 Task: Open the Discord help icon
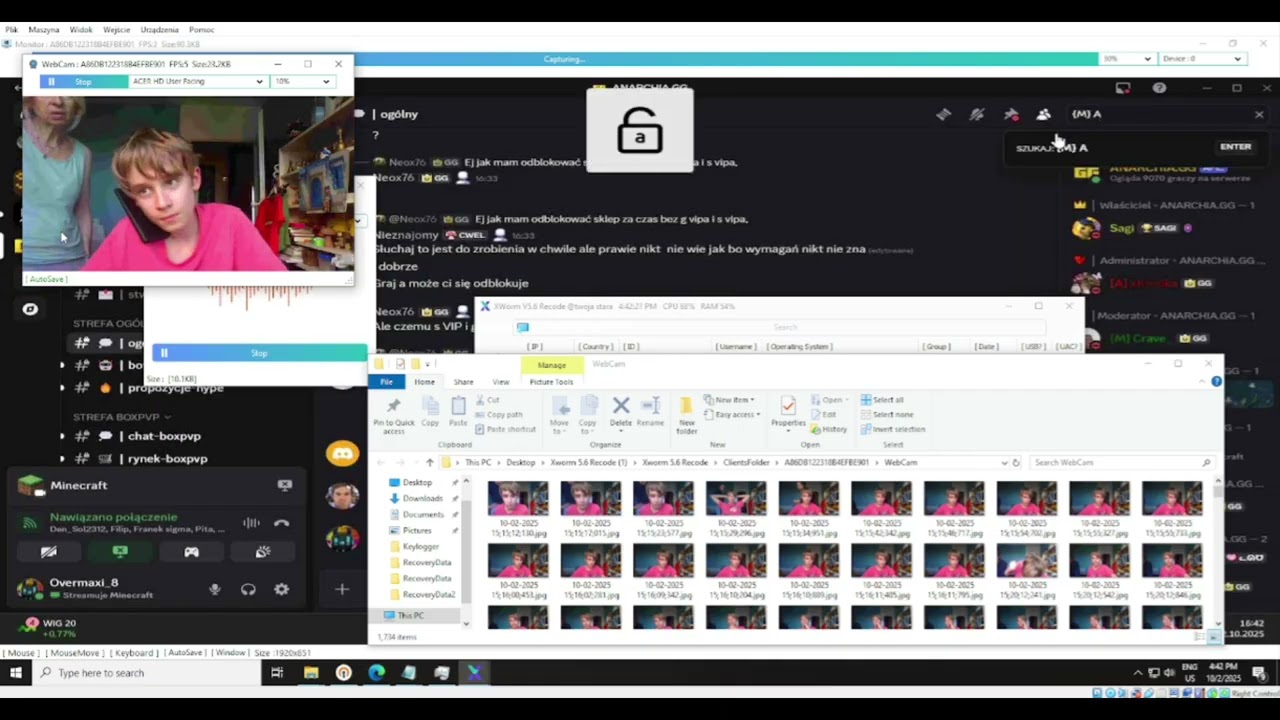click(x=1159, y=88)
